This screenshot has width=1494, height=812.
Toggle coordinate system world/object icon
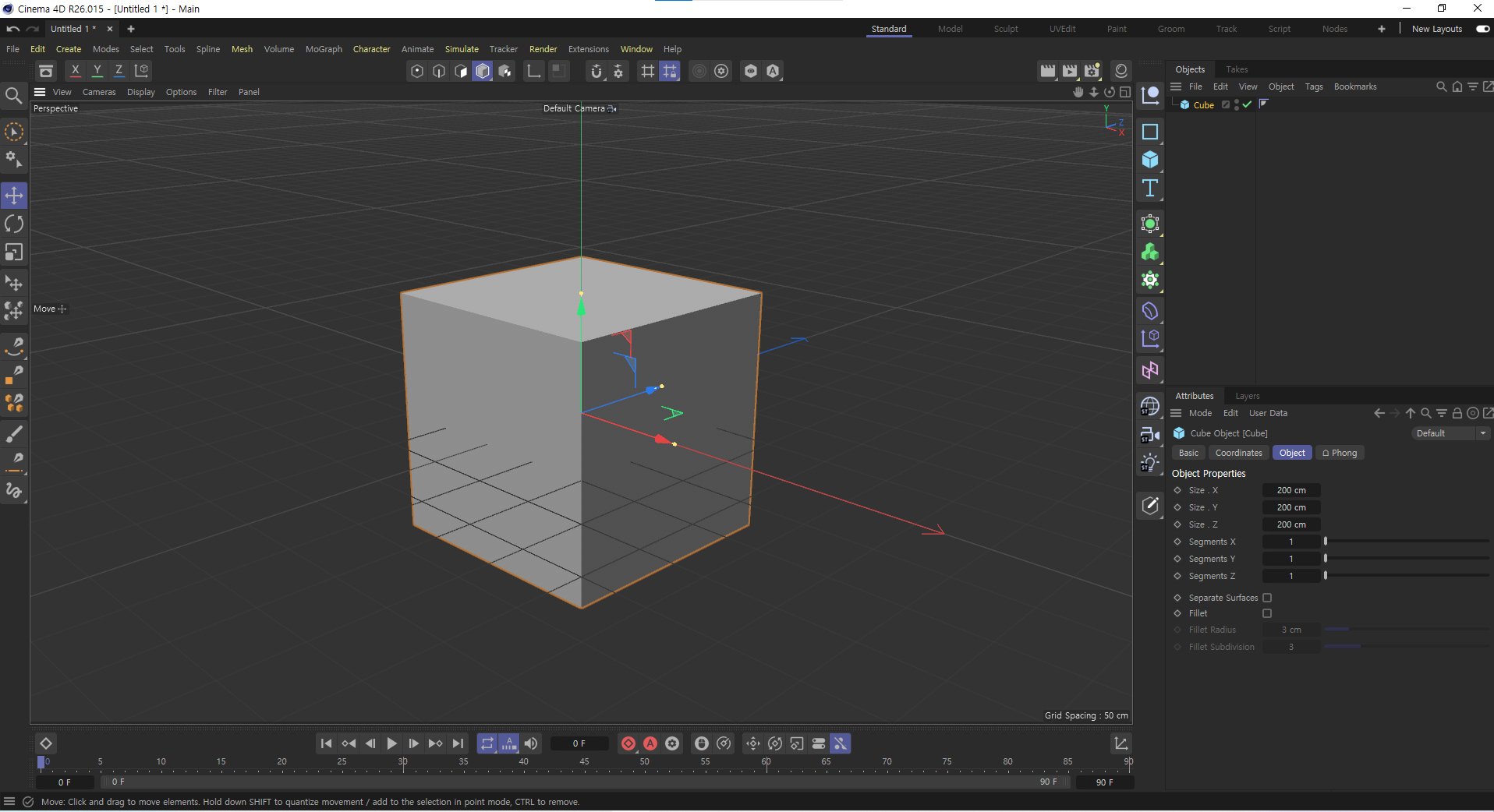tap(142, 70)
